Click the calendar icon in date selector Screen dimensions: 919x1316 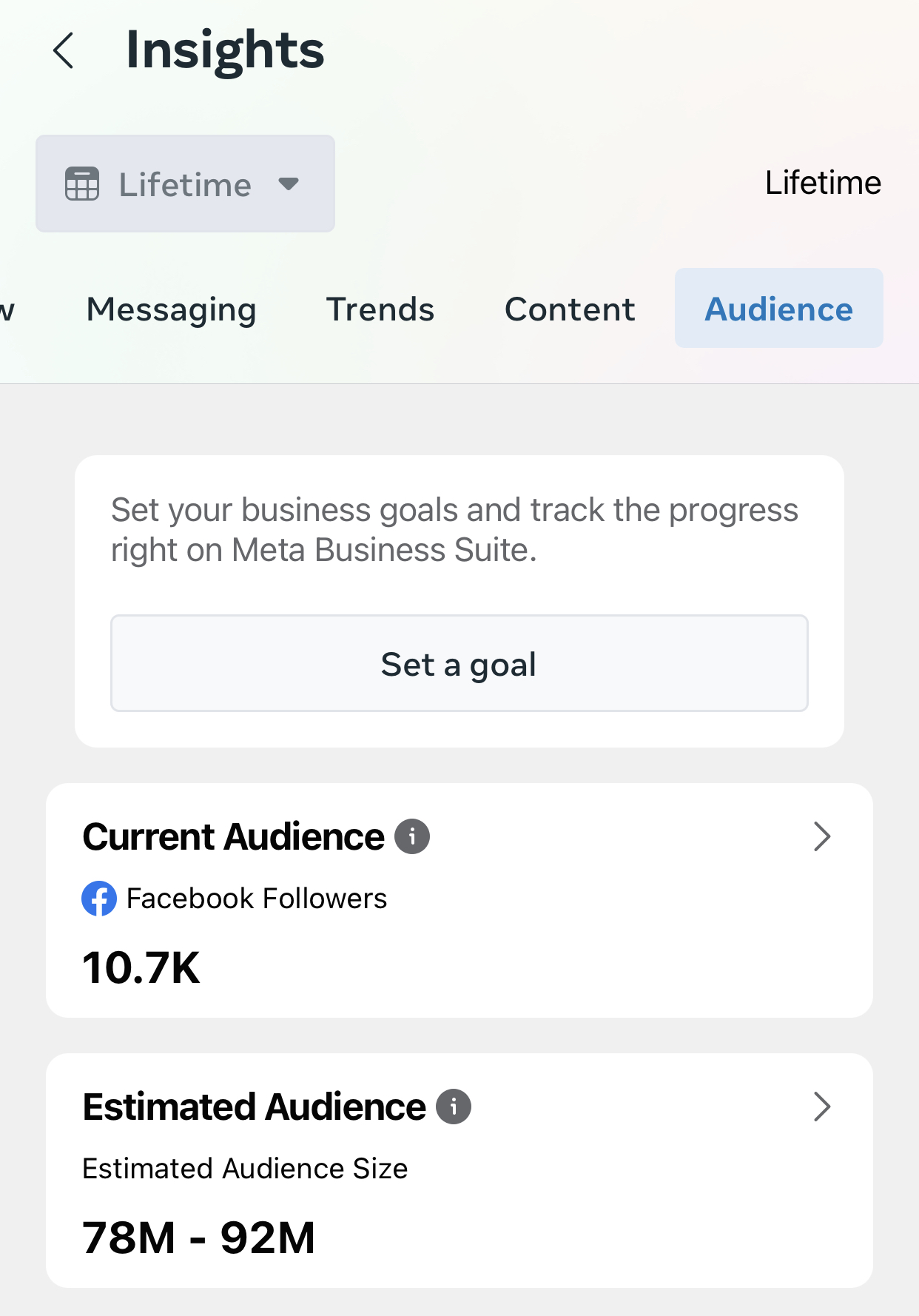click(82, 184)
